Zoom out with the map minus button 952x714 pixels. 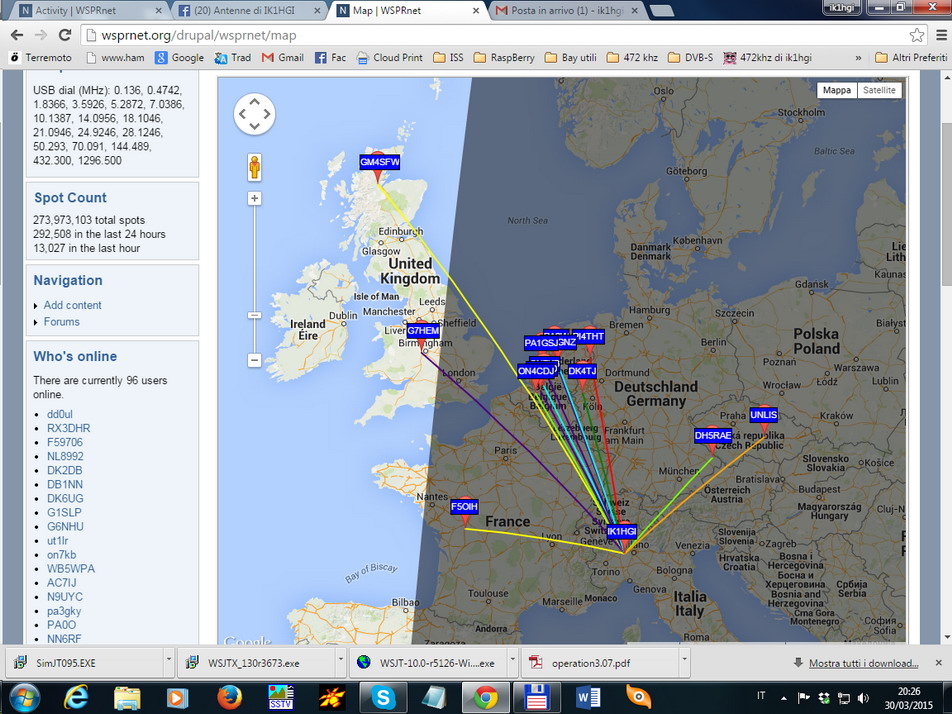click(x=254, y=360)
